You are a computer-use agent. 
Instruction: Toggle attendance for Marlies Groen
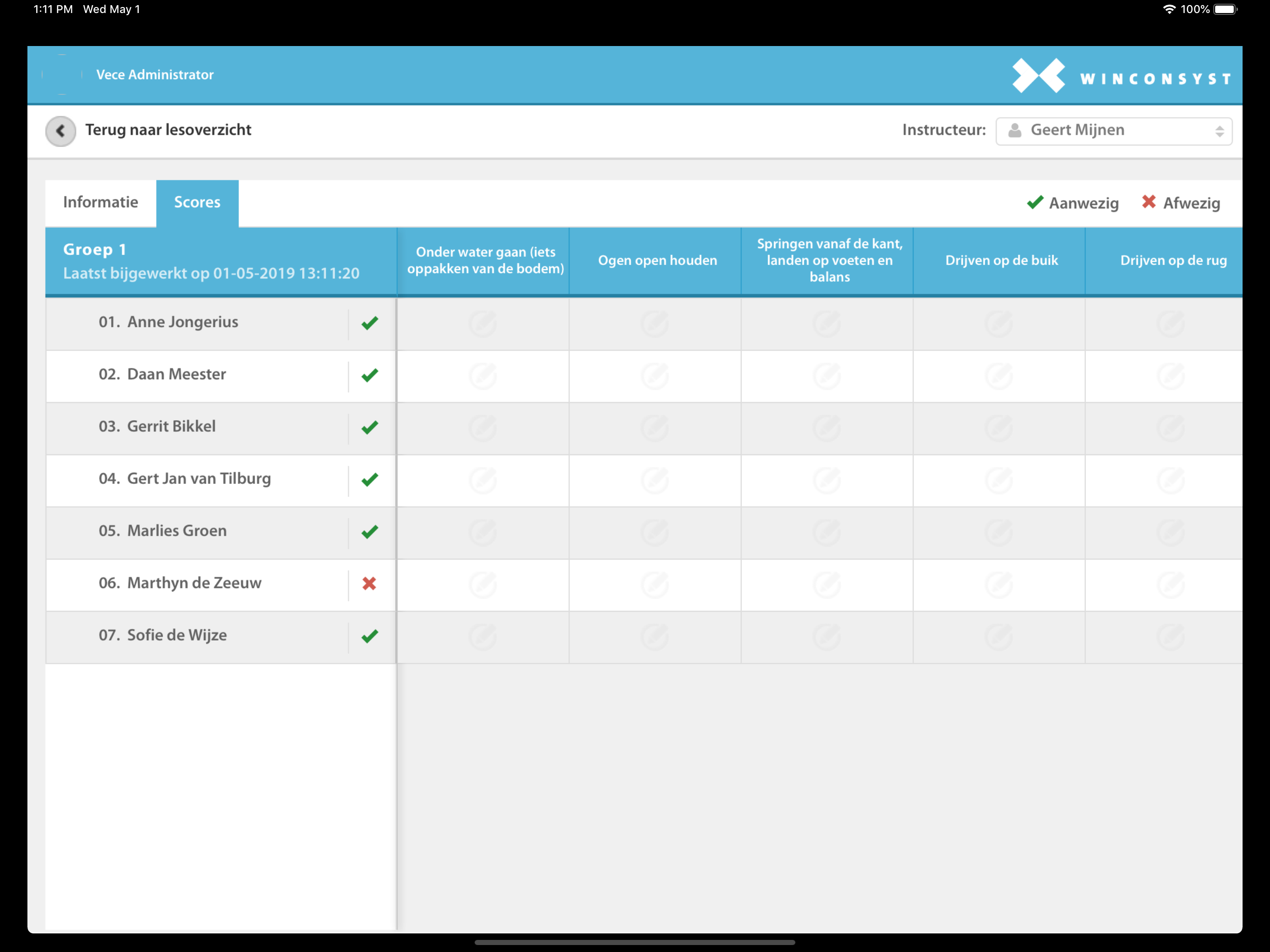pyautogui.click(x=370, y=532)
